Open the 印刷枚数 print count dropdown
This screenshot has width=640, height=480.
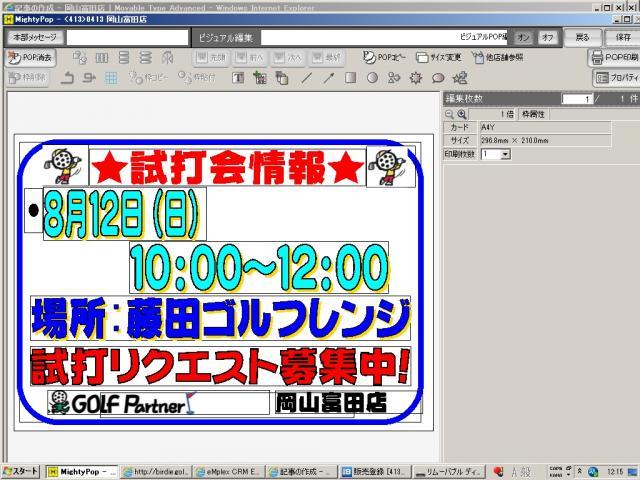[506, 154]
